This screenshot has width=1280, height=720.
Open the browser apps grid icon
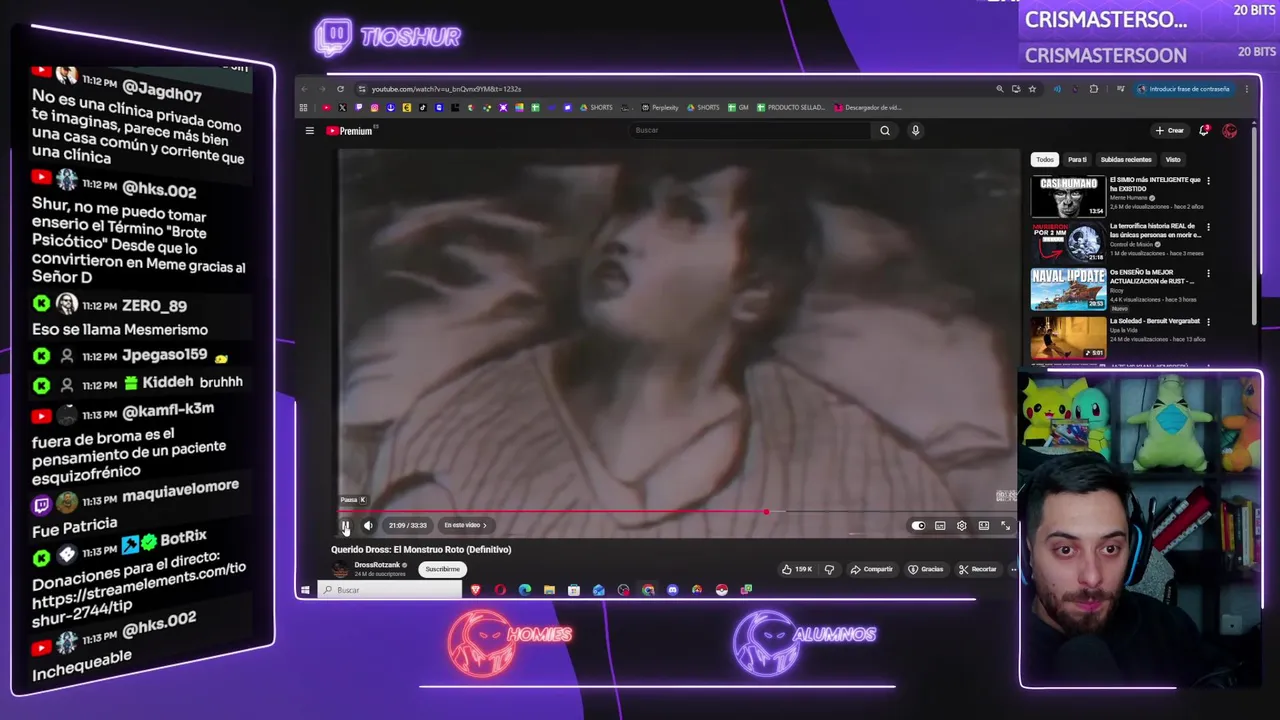click(x=304, y=107)
